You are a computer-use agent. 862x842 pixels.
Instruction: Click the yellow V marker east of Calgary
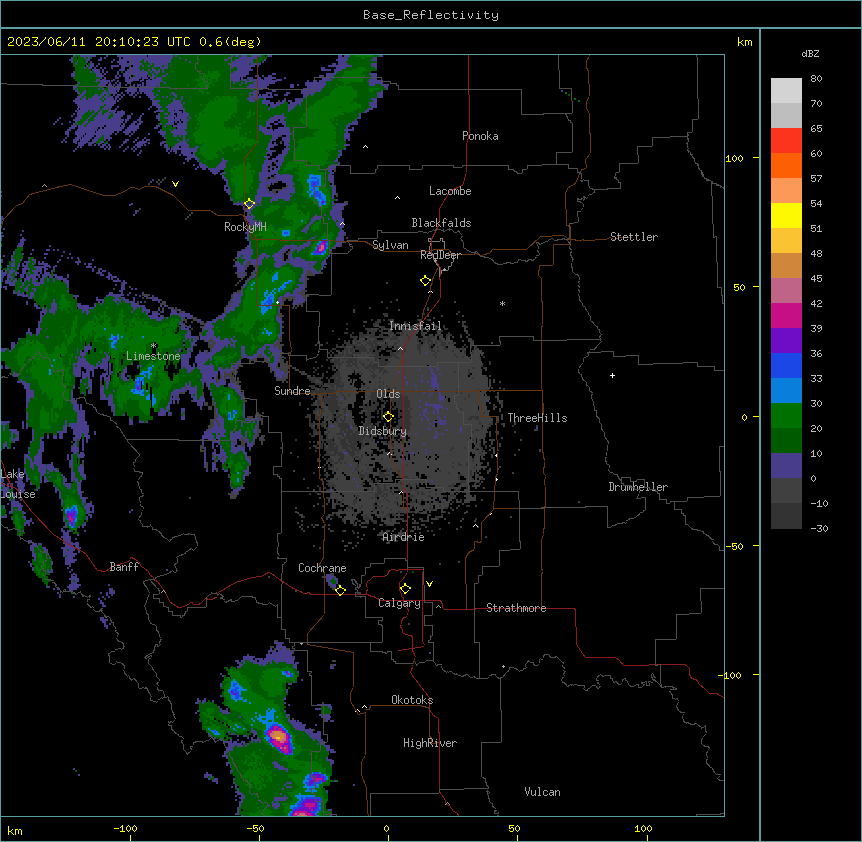429,584
